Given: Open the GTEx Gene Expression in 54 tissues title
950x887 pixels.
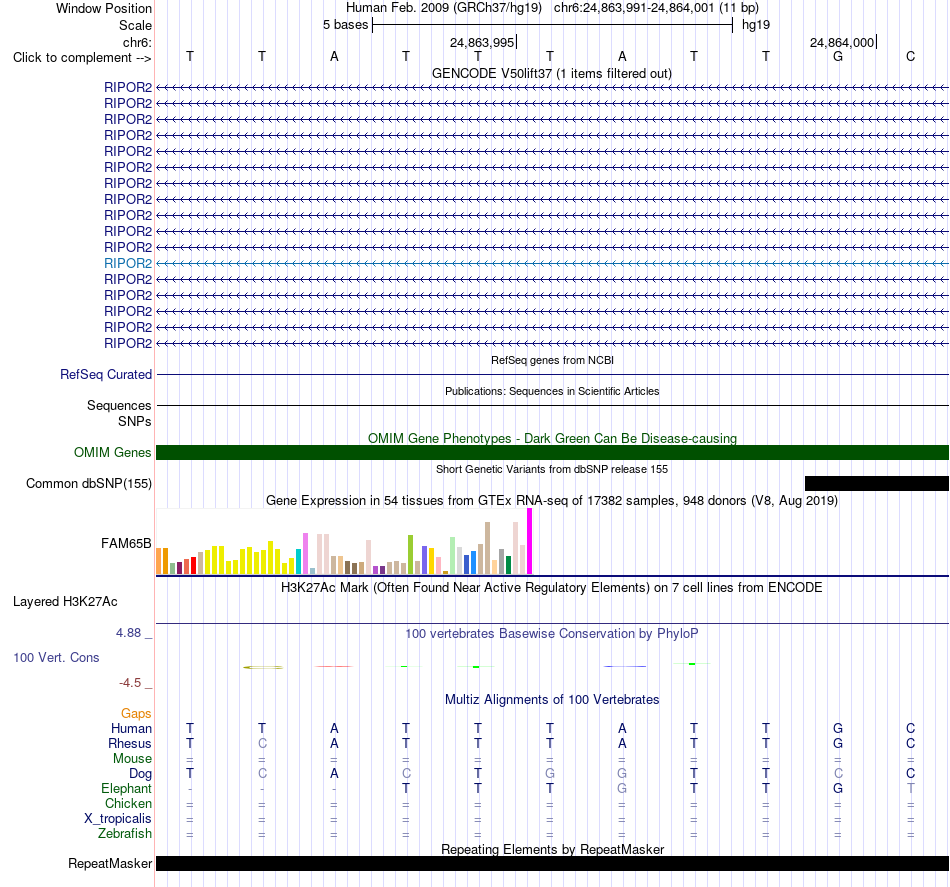Looking at the screenshot, I should point(552,500).
